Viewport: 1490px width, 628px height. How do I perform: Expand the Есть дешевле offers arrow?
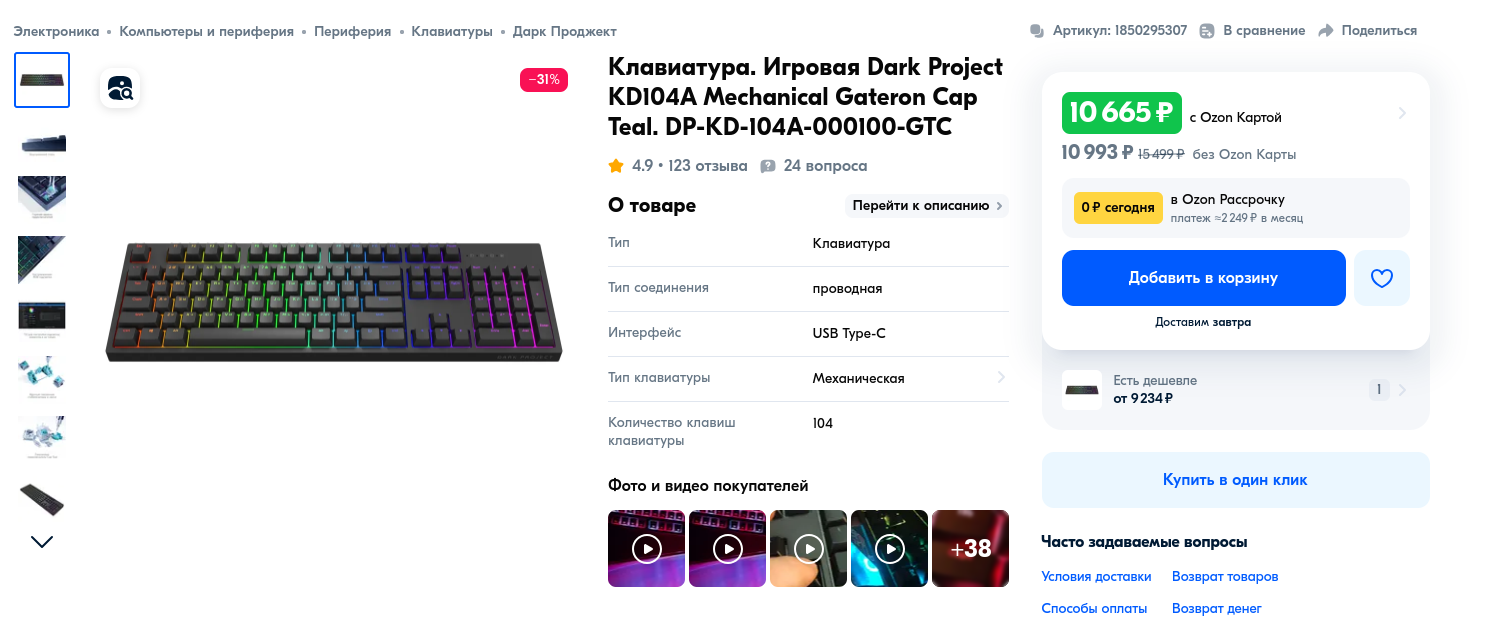click(1402, 390)
